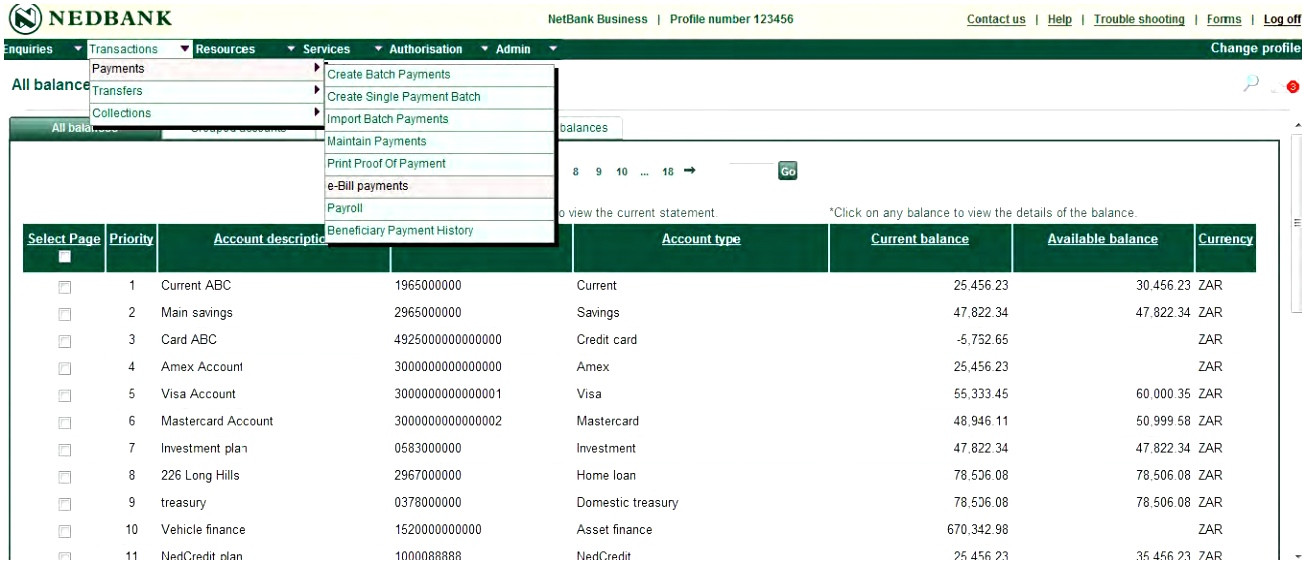The width and height of the screenshot is (1306, 564).
Task: Open the Resources menu
Action: 225,49
